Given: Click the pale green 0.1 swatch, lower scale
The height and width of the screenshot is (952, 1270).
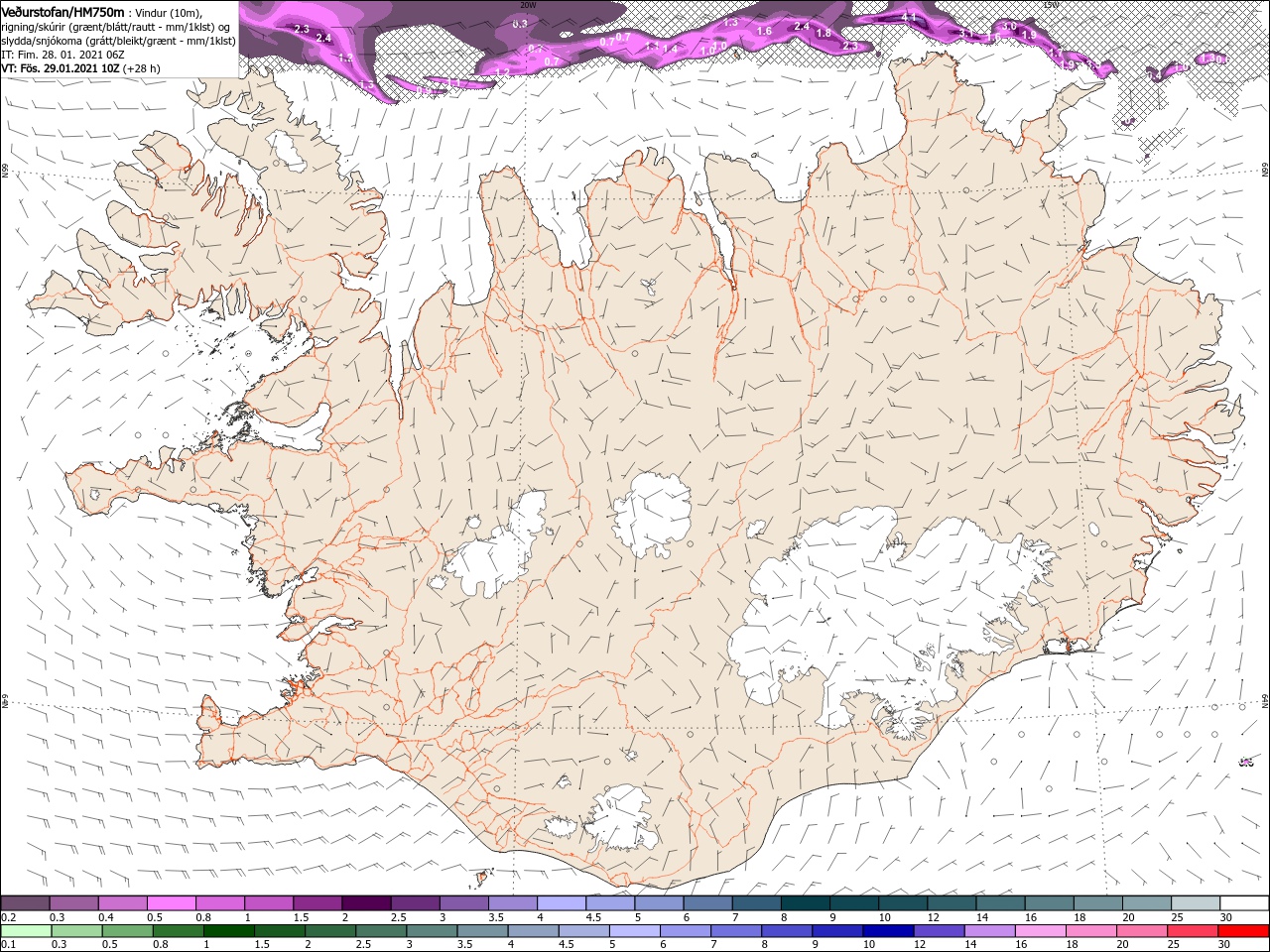Looking at the screenshot, I should (25, 931).
